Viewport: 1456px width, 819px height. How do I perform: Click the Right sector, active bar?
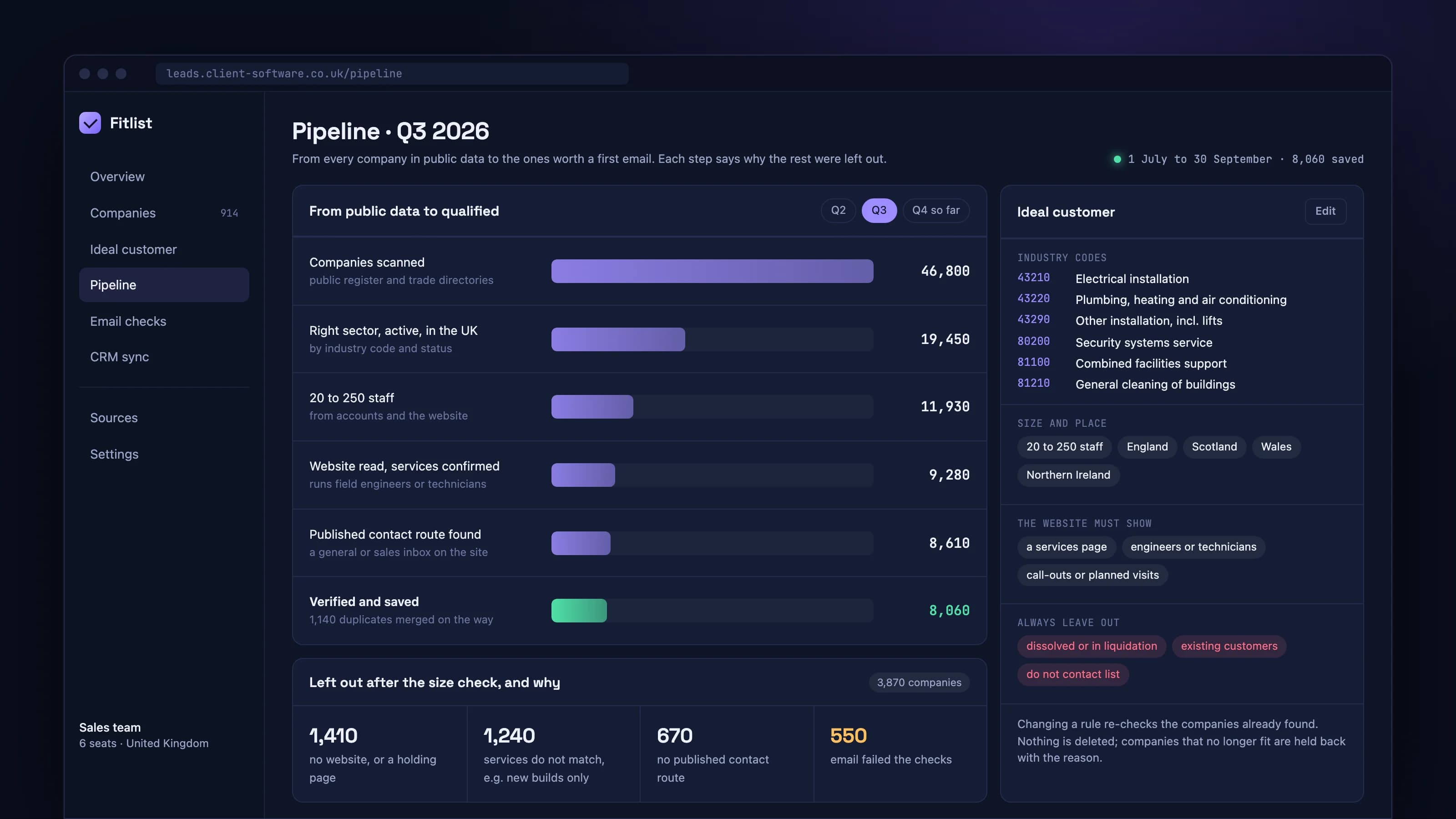tap(618, 339)
